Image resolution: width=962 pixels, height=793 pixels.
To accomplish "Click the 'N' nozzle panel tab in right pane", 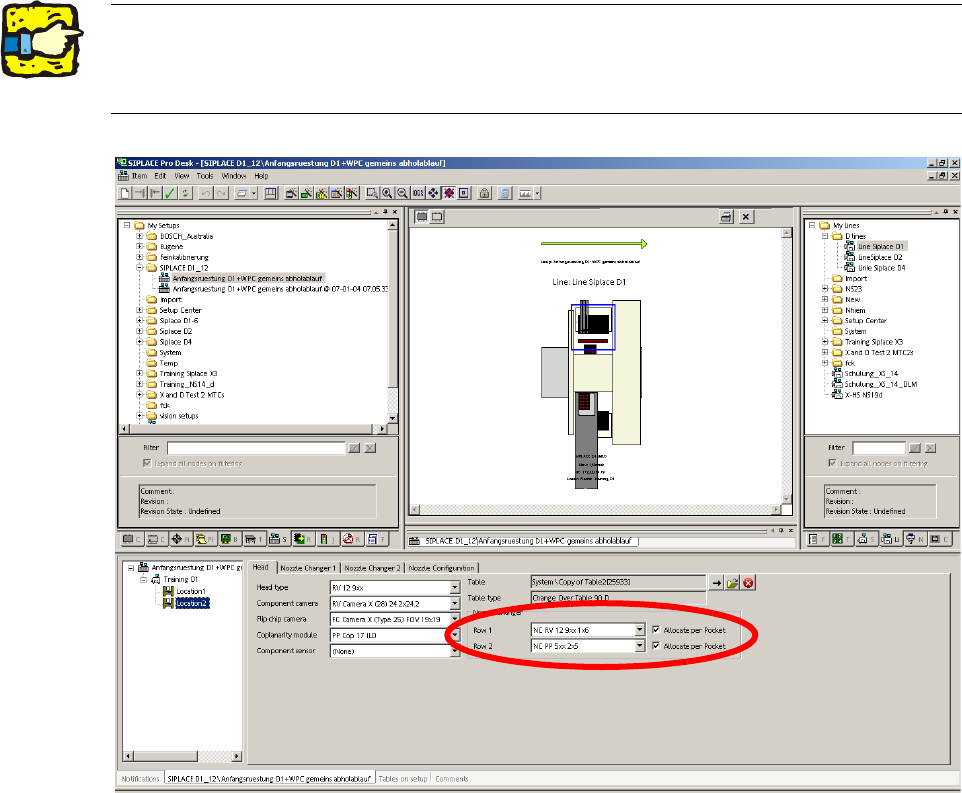I will coord(915,539).
